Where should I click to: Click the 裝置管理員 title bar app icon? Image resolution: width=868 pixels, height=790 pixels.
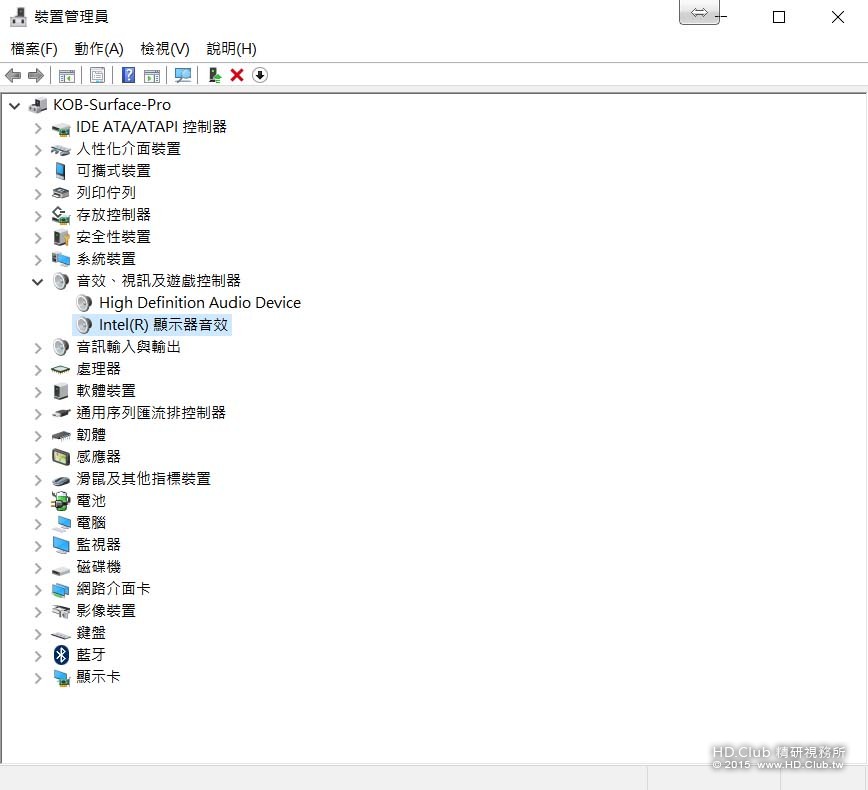18,17
